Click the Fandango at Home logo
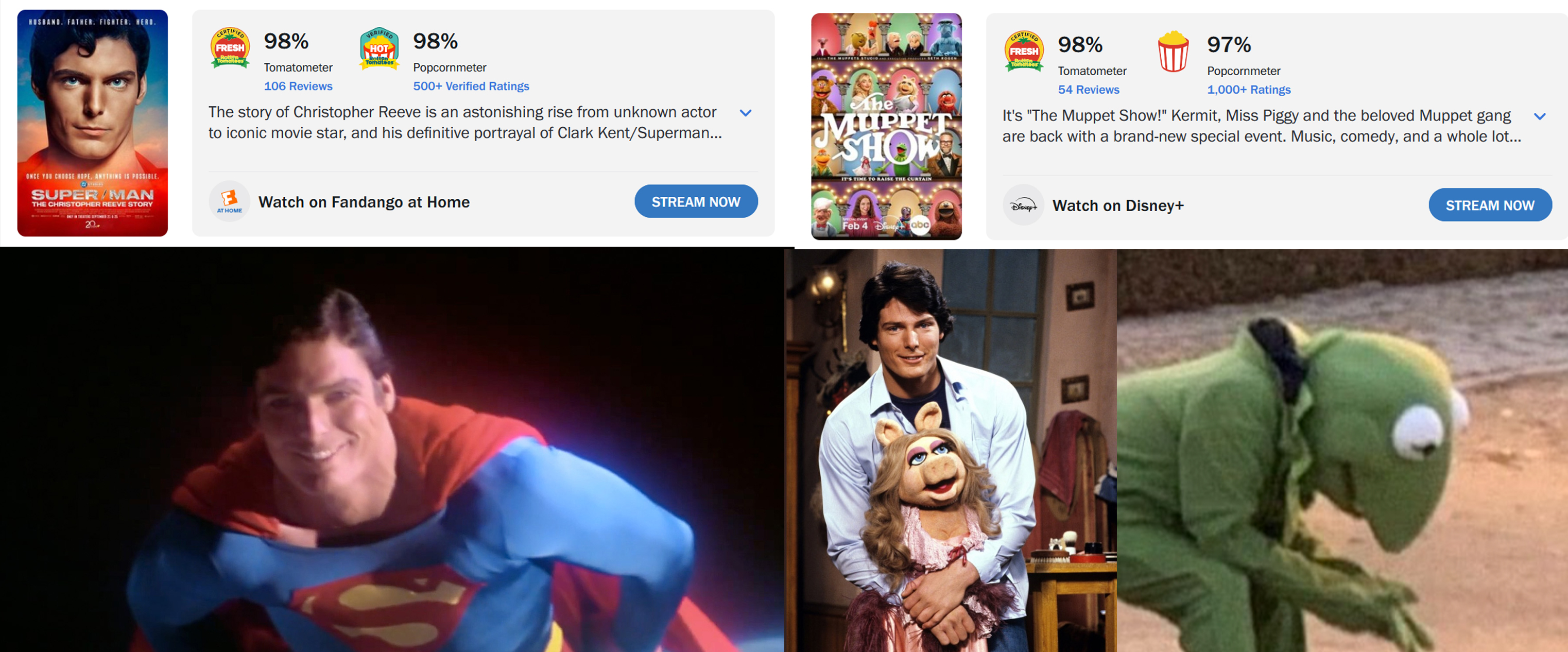This screenshot has height=652, width=1568. pyautogui.click(x=230, y=201)
